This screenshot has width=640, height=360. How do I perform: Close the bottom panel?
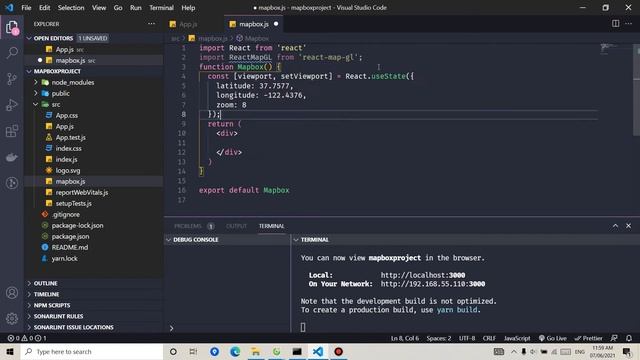pos(629,226)
